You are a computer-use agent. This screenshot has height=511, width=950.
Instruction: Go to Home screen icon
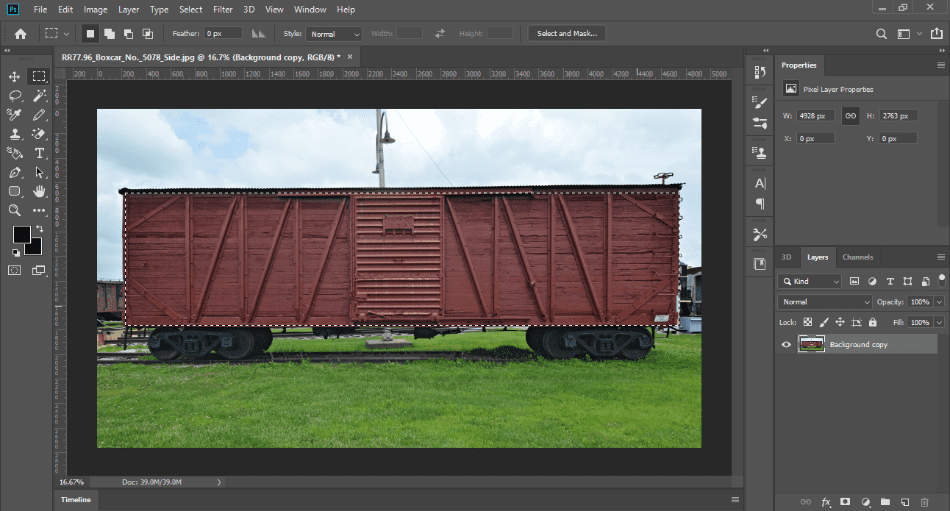[x=21, y=34]
